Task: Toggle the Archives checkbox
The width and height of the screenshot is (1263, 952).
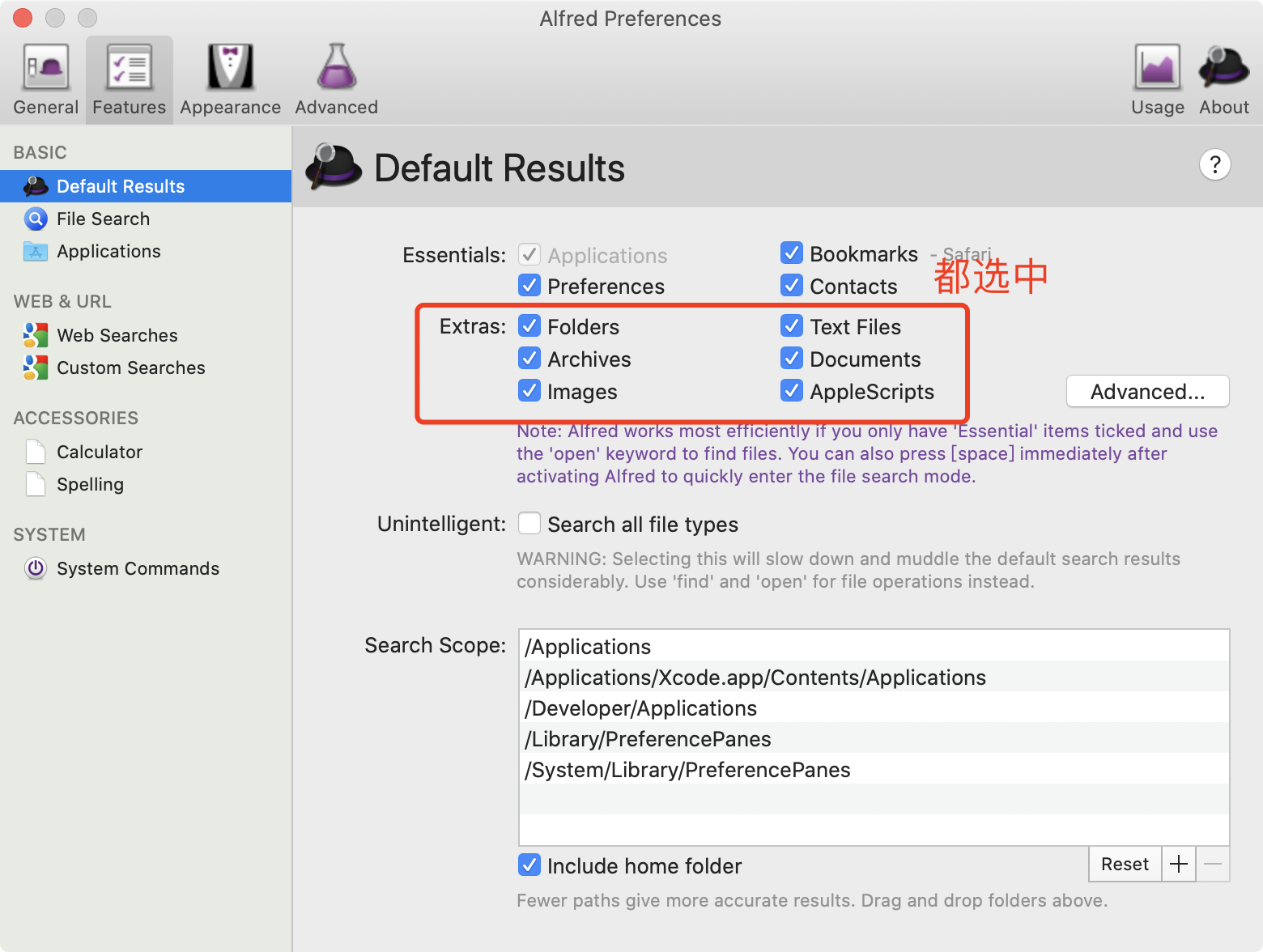Action: [x=529, y=358]
